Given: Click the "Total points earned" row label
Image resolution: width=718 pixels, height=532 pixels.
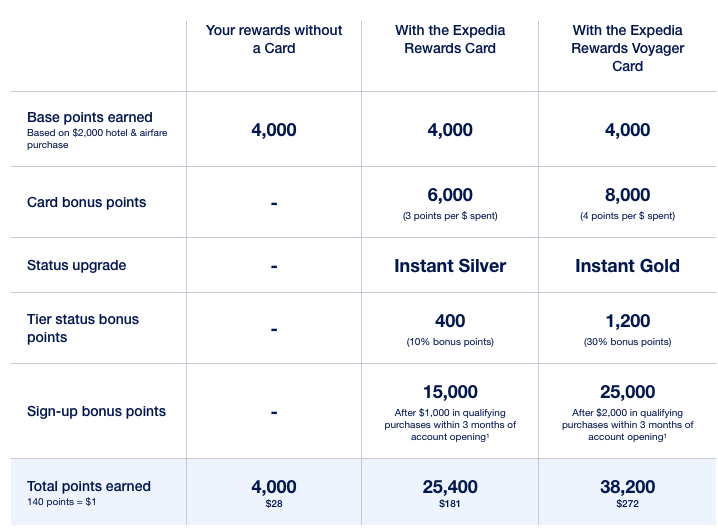Looking at the screenshot, I should coord(89,486).
